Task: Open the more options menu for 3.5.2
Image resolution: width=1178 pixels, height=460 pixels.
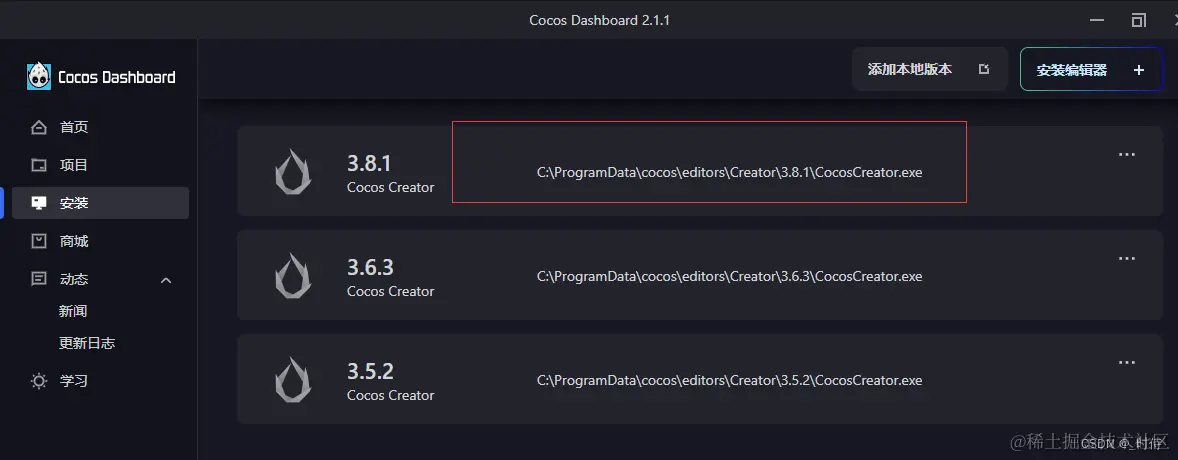Action: coord(1126,362)
